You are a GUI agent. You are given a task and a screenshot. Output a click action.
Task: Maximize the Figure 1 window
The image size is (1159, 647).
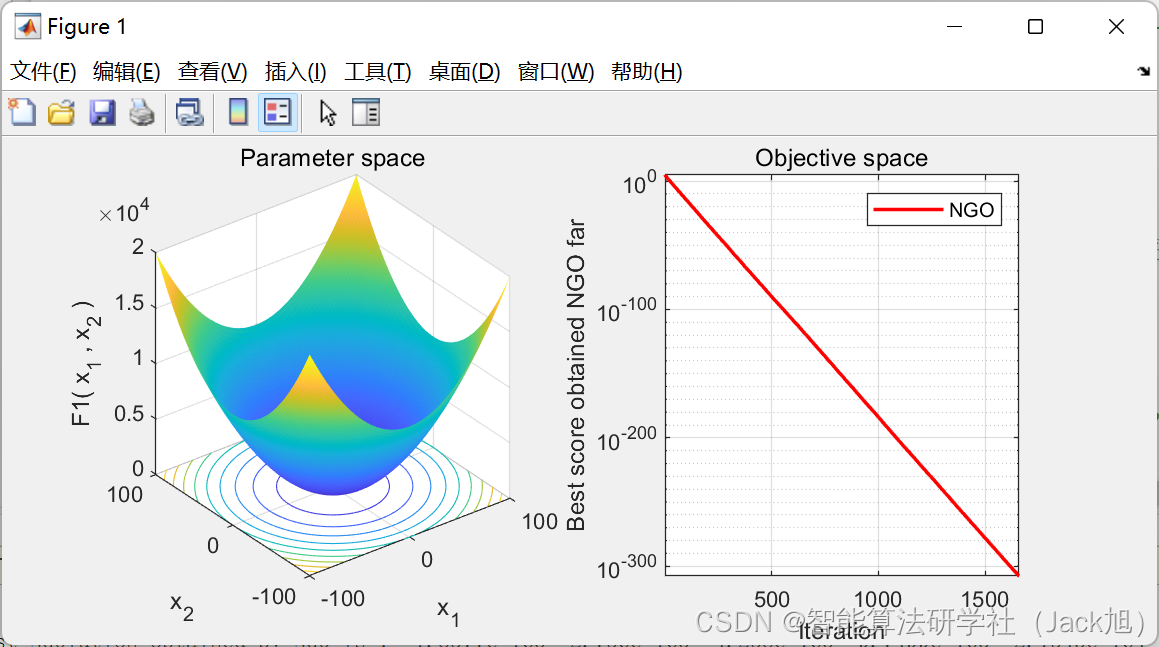(1036, 27)
